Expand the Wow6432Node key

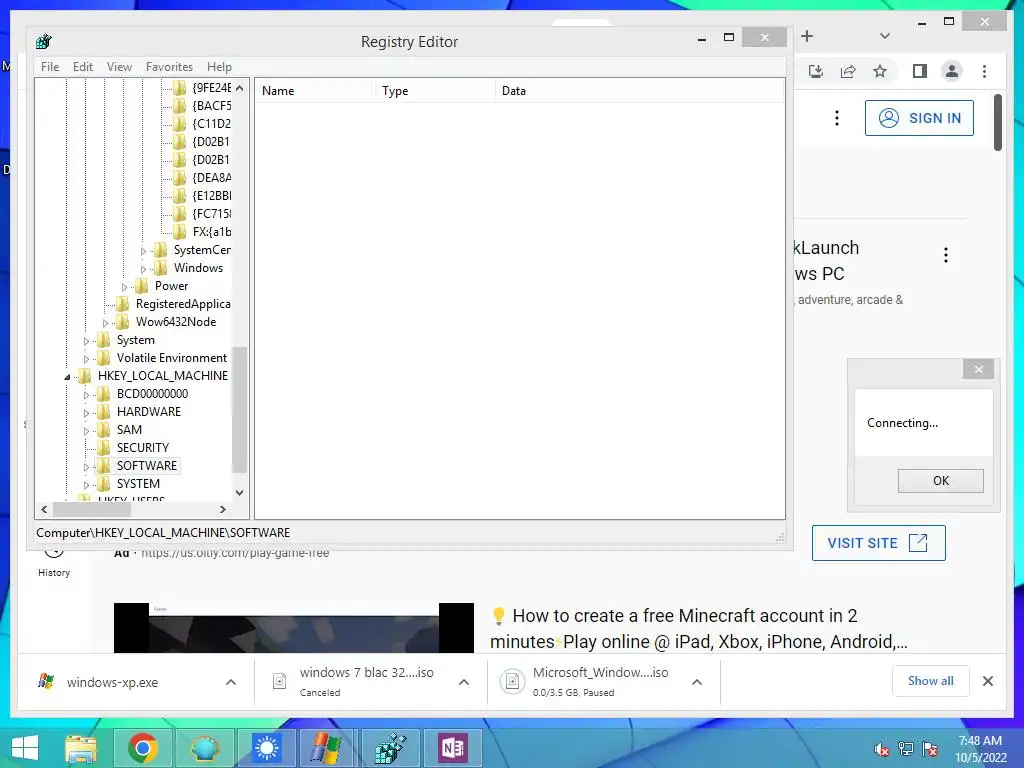[105, 323]
